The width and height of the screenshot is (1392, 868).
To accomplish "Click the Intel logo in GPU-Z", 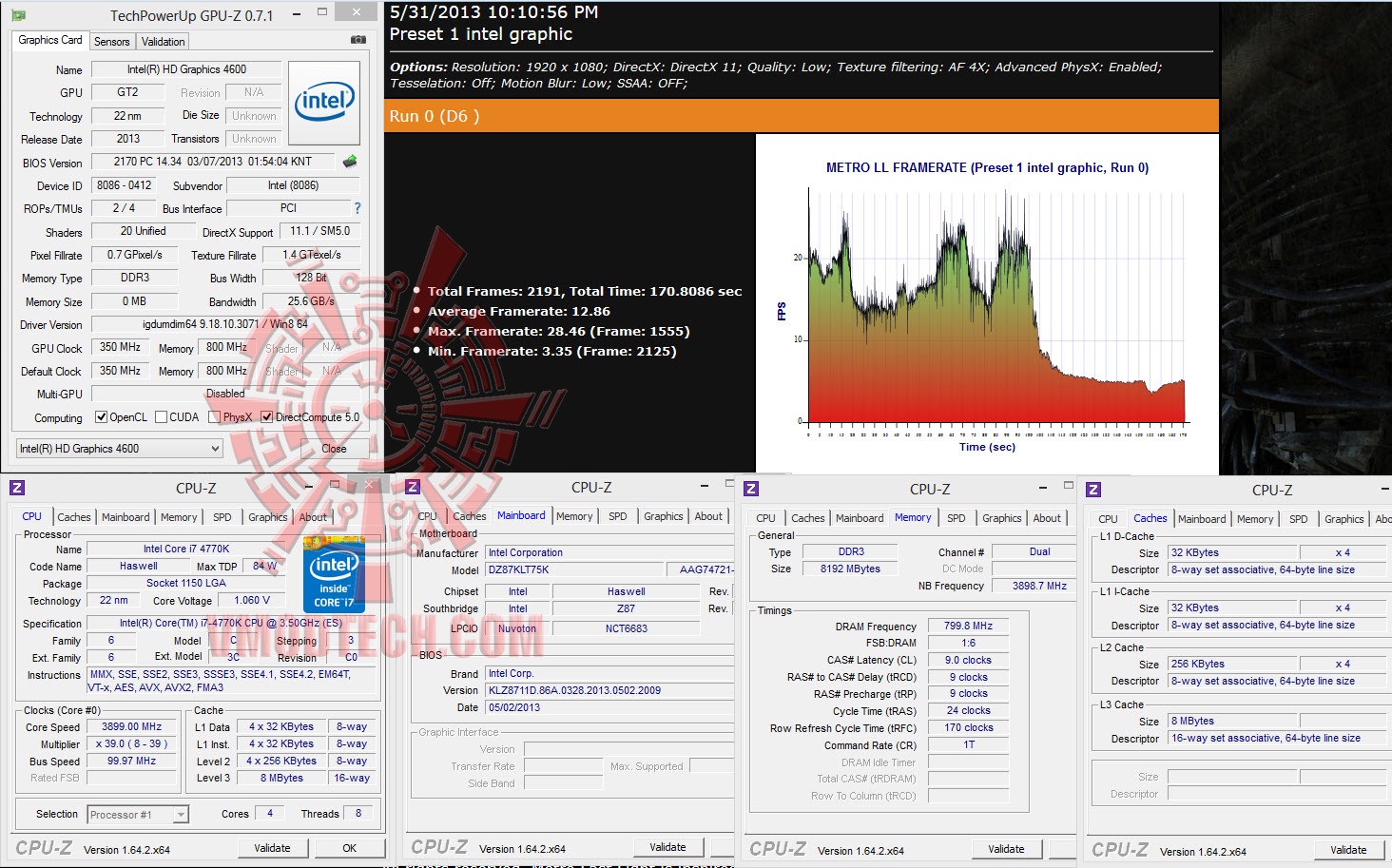I will click(324, 104).
